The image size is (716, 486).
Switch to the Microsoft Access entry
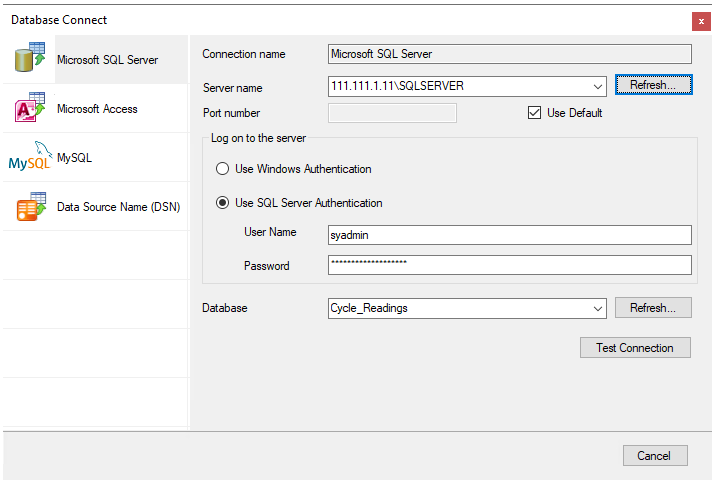95,109
